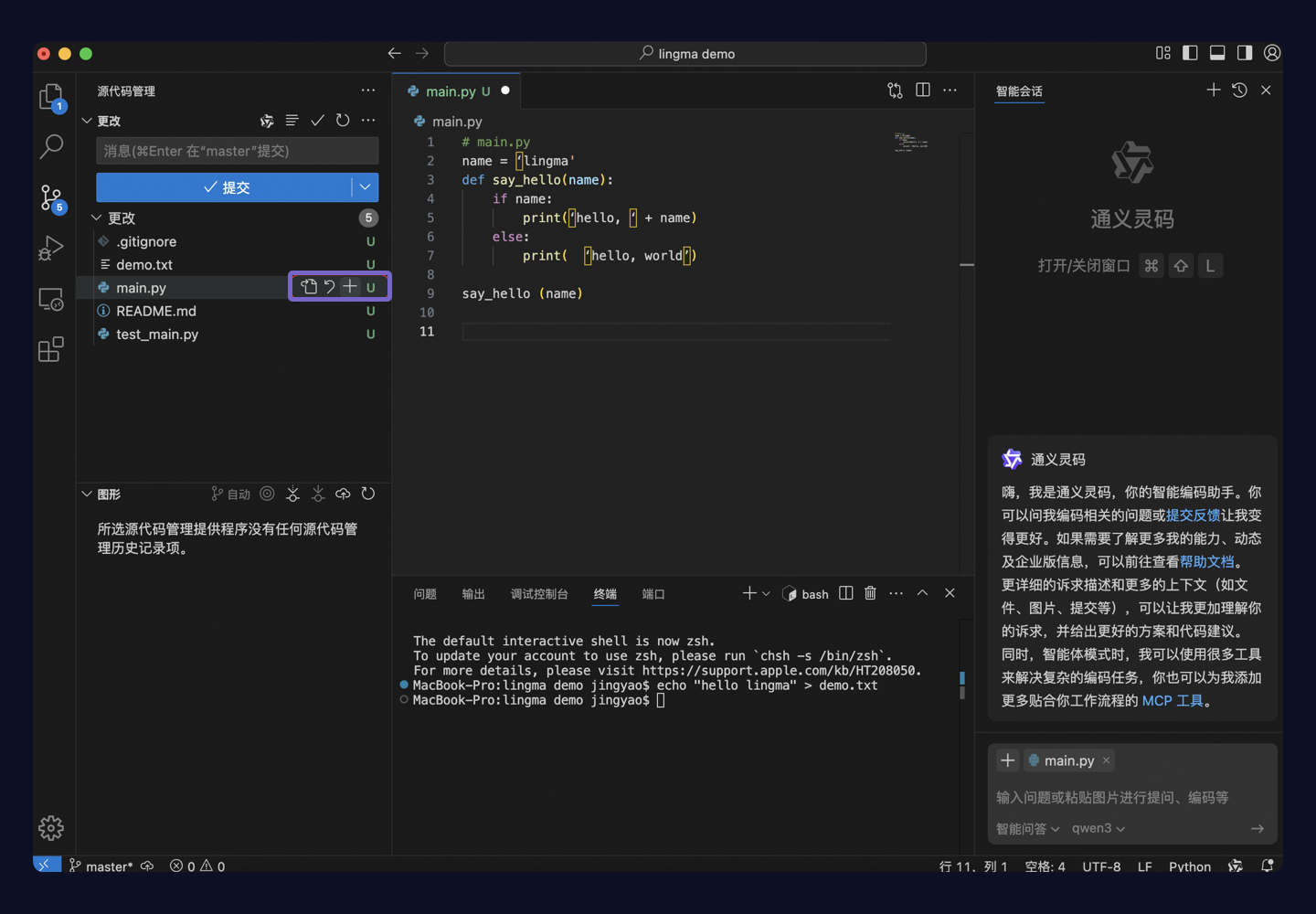
Task: Open the Explorer view in activity bar
Action: pyautogui.click(x=51, y=97)
